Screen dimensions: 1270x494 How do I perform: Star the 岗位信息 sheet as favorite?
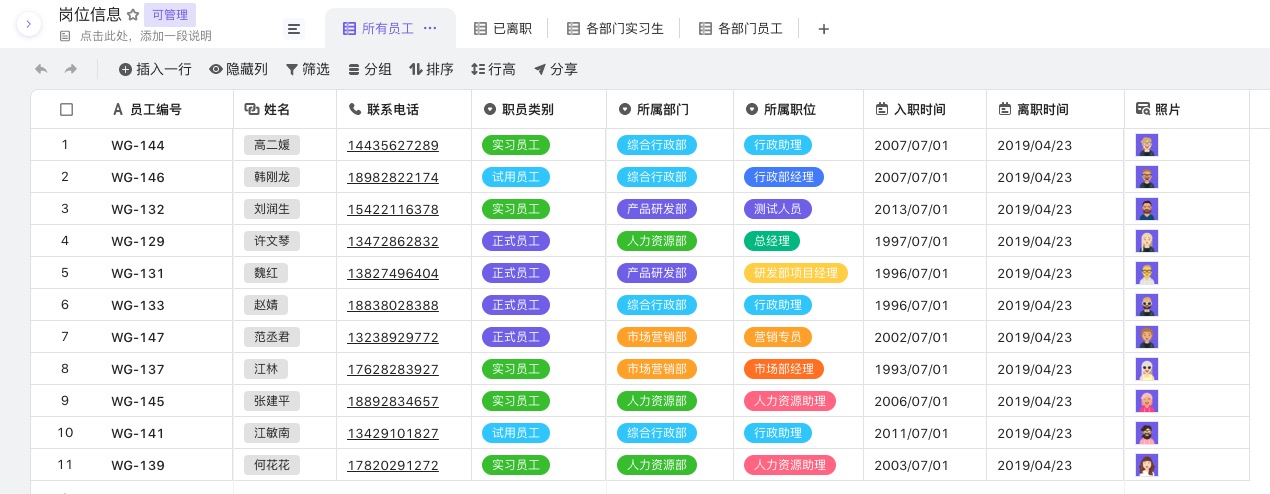click(x=133, y=15)
